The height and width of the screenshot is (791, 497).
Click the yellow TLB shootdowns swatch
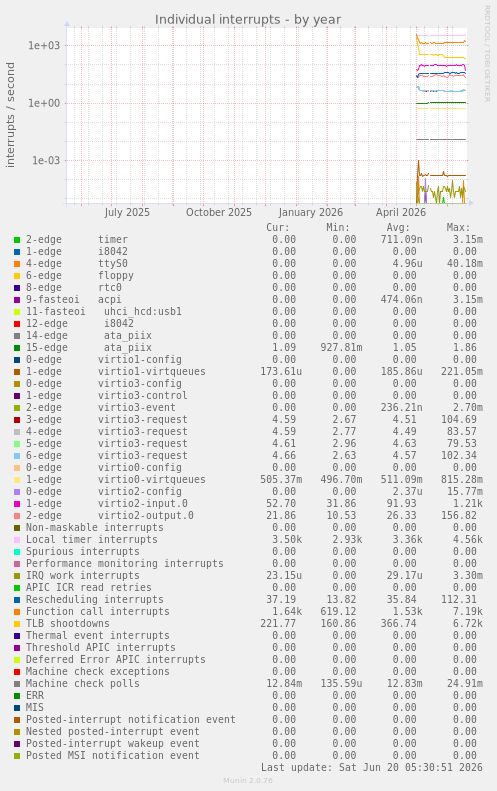[x=17, y=624]
